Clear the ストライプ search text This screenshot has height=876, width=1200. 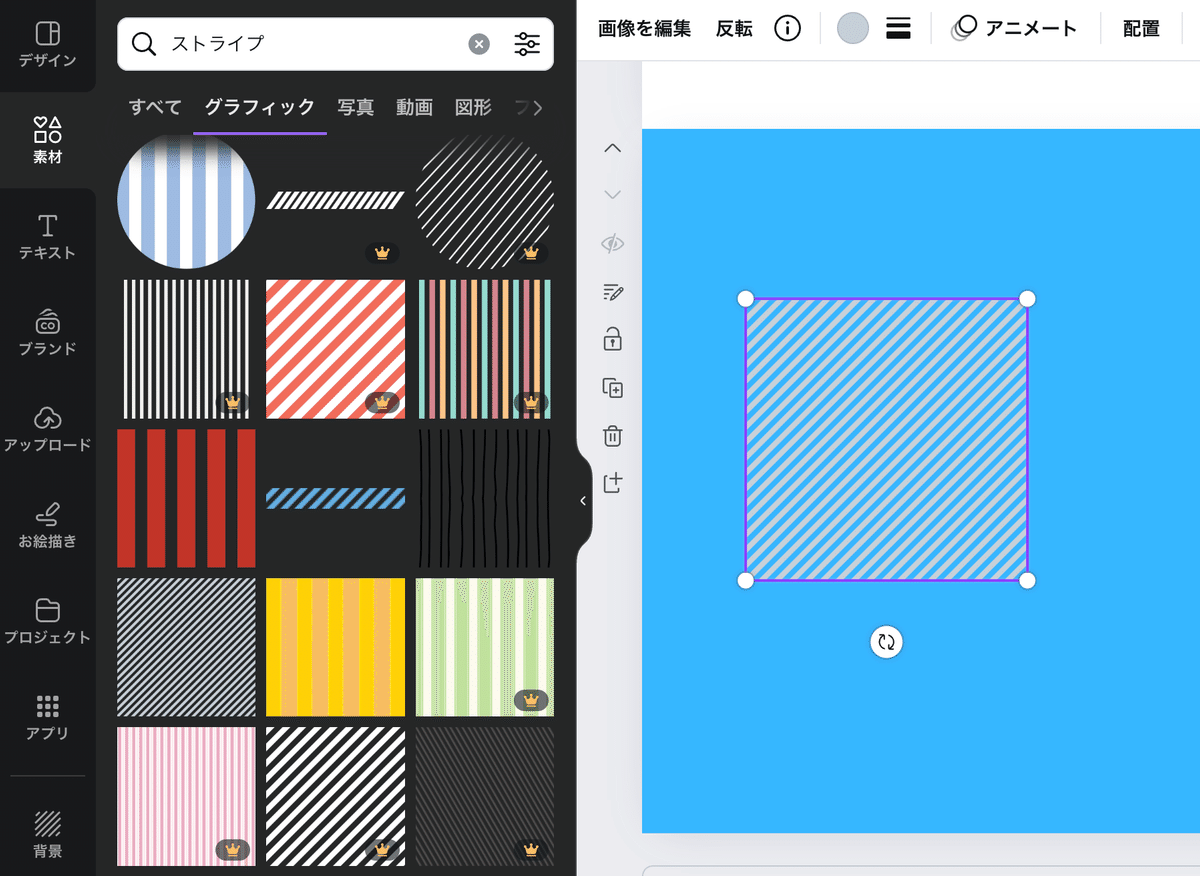pos(480,44)
